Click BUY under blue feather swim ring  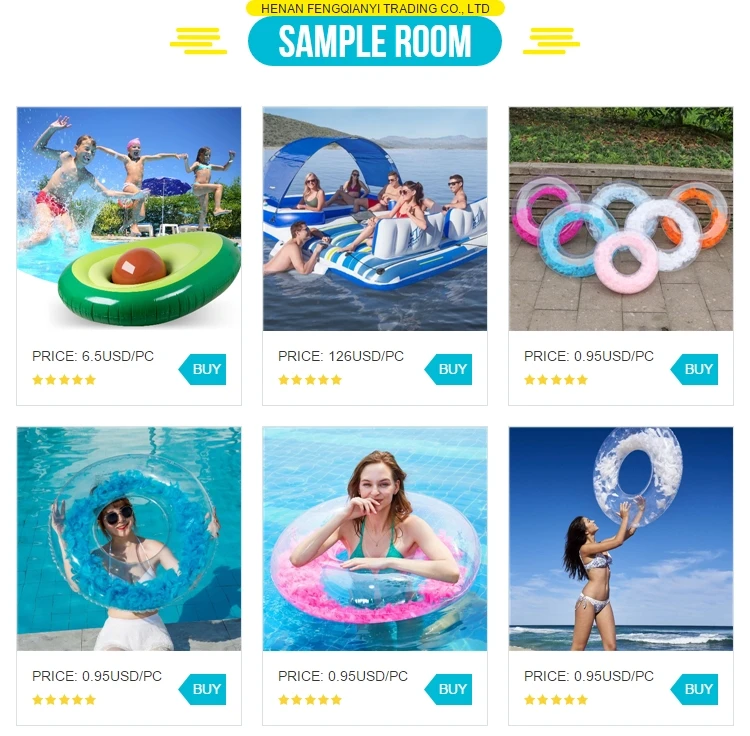click(202, 689)
